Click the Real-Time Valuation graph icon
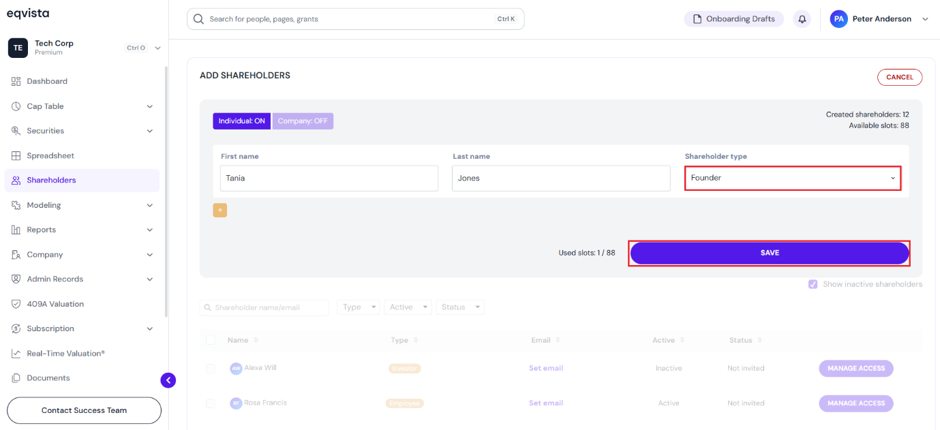This screenshot has width=940, height=430. pos(16,353)
